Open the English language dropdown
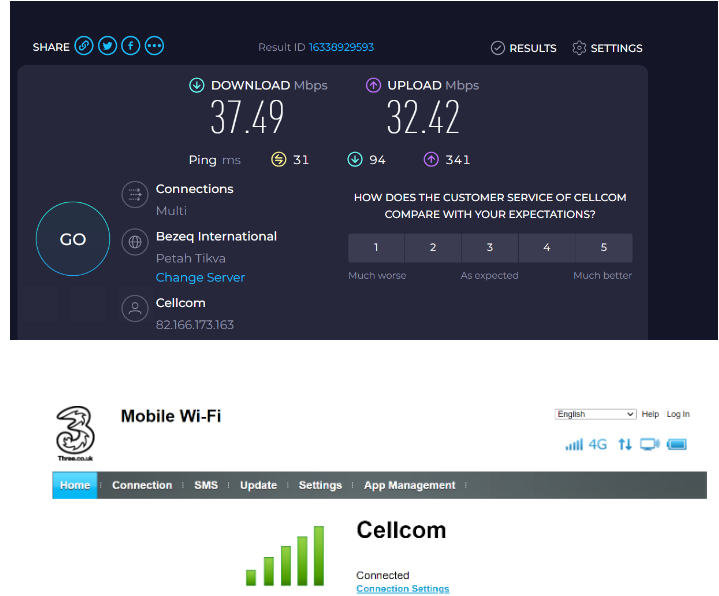Image resolution: width=719 pixels, height=596 pixels. 596,414
